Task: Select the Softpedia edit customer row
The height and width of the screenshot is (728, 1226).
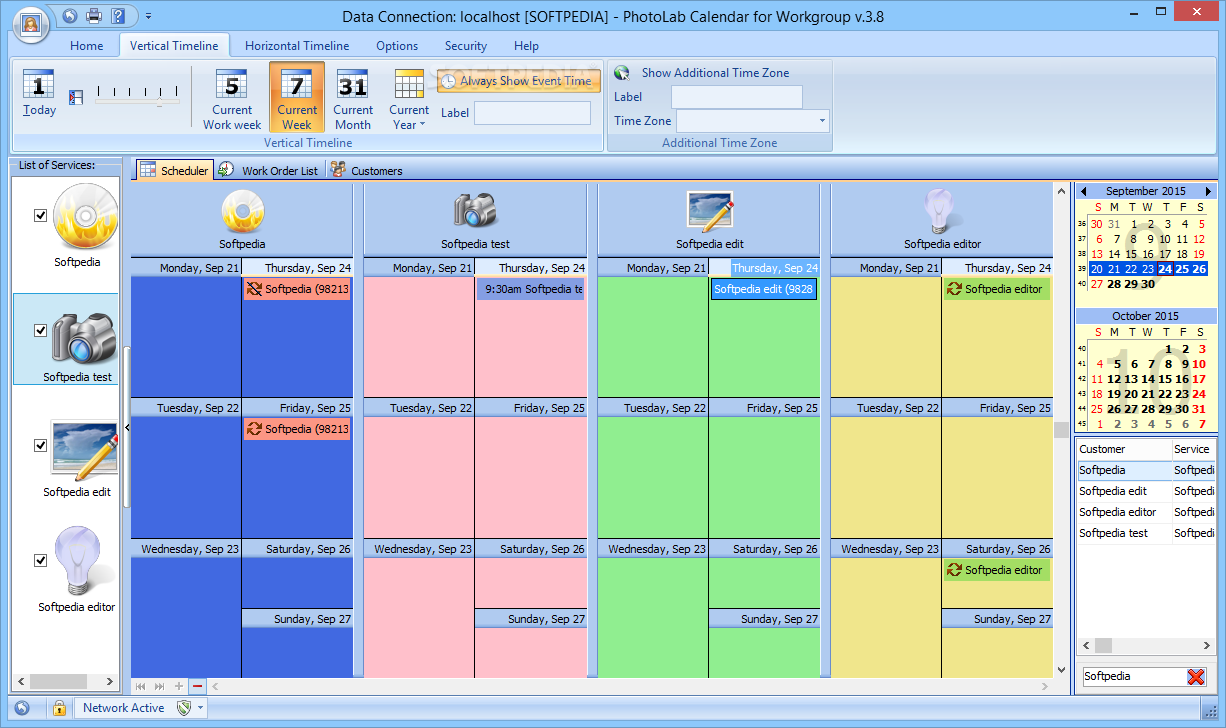Action: (x=1146, y=491)
